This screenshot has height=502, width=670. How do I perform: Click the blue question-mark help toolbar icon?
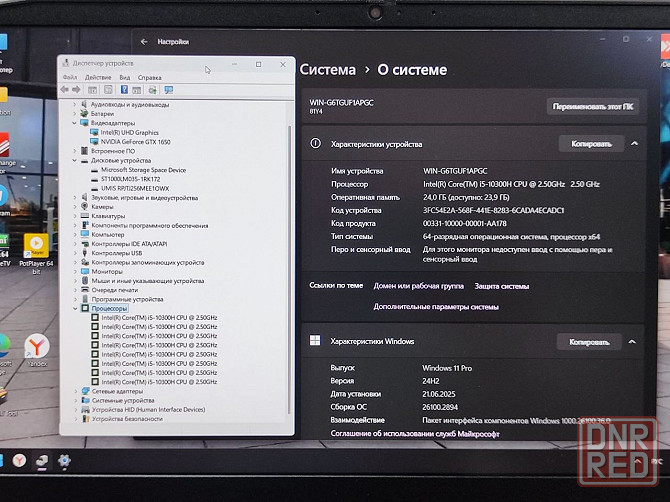point(124,90)
